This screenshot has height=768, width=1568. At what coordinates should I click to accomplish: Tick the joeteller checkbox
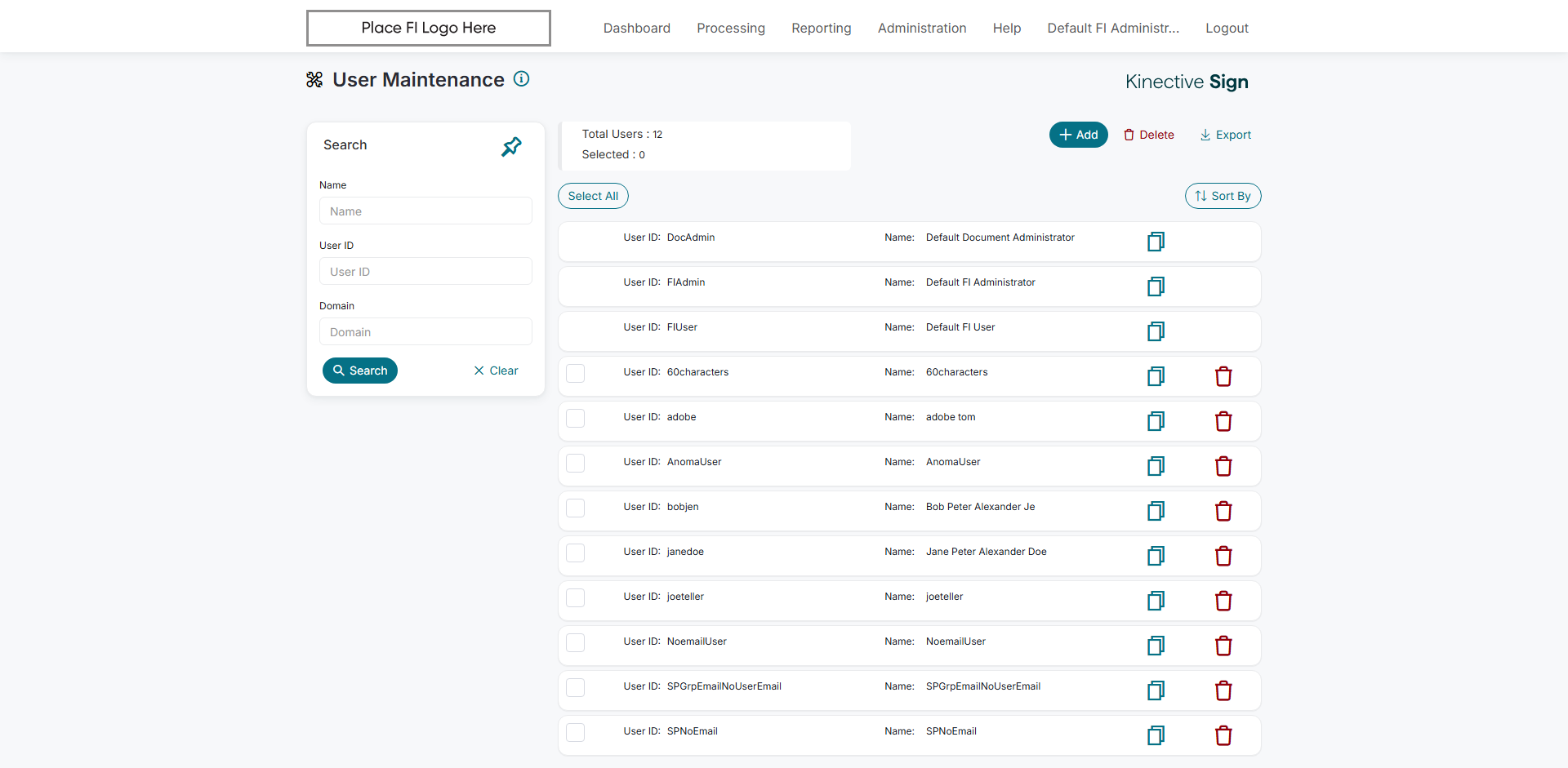tap(576, 597)
